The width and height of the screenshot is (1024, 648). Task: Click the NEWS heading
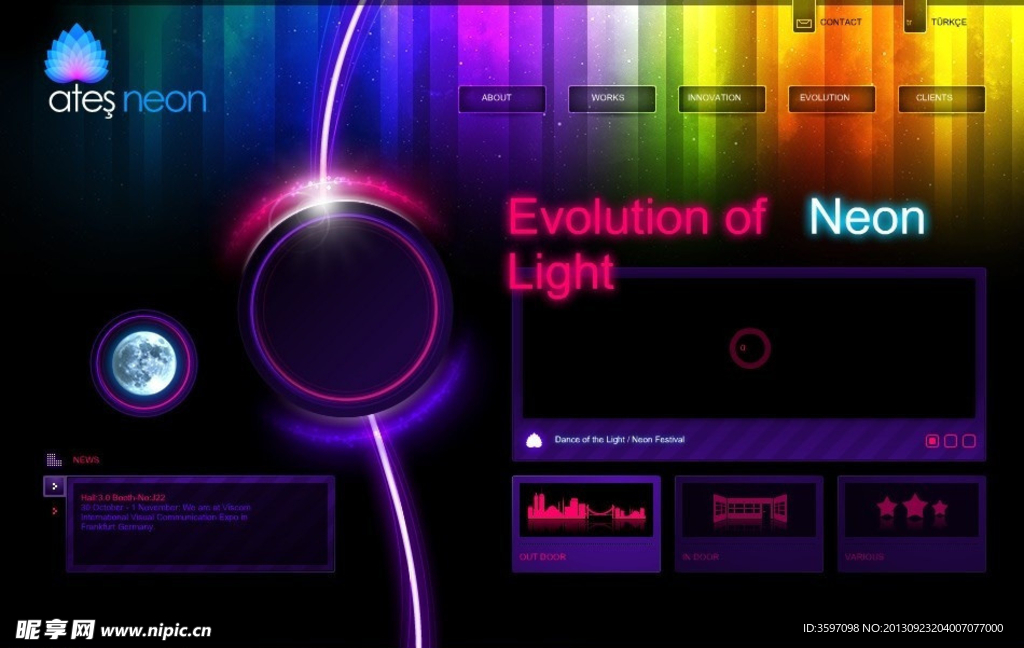tap(86, 460)
